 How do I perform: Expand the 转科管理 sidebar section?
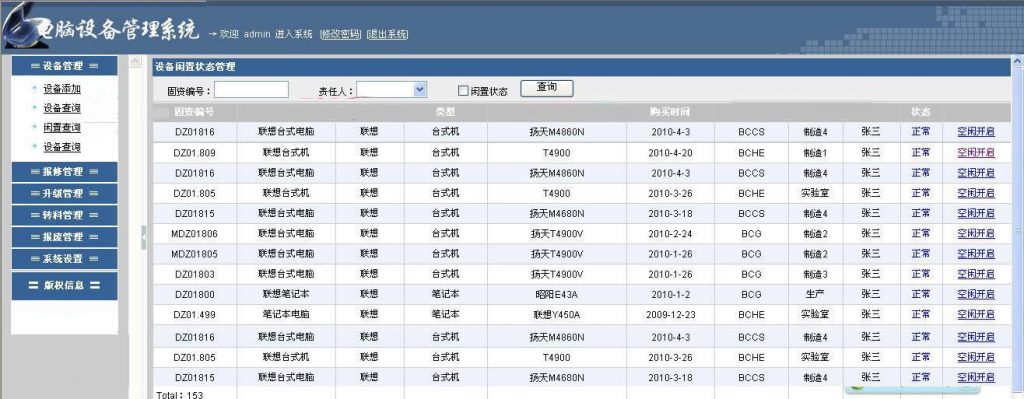(64, 215)
